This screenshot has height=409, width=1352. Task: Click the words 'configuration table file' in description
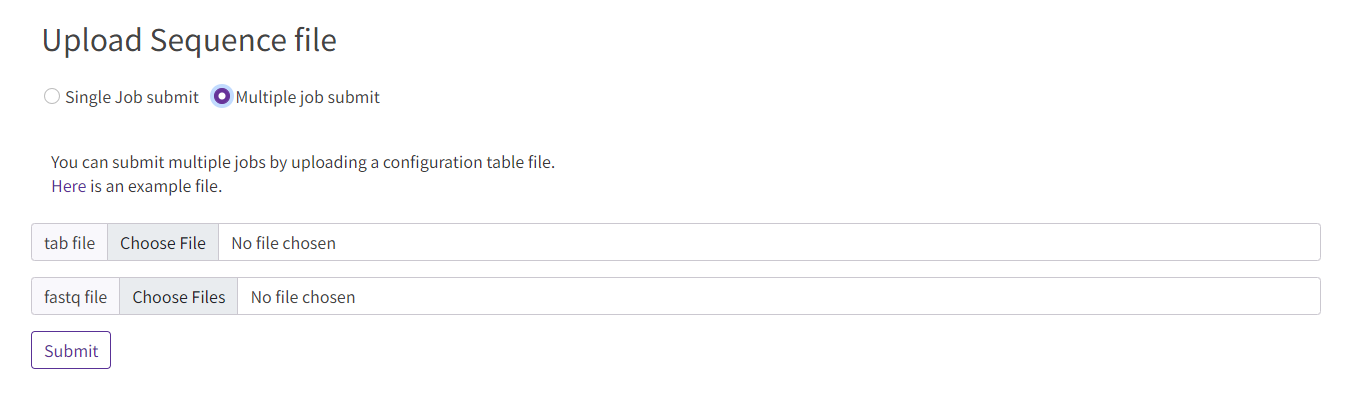click(x=466, y=161)
